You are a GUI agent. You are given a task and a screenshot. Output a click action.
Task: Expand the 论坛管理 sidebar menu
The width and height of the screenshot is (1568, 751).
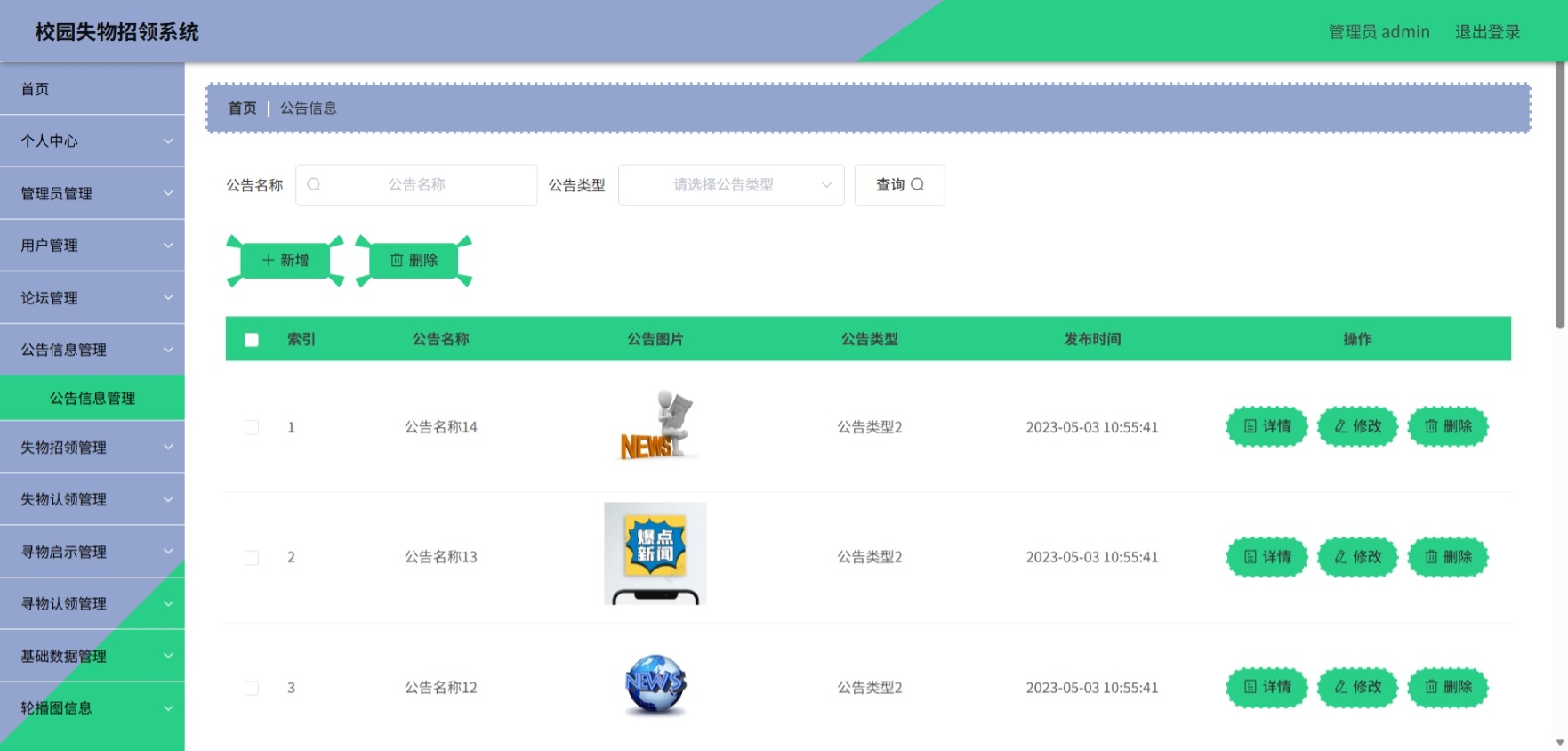92,297
